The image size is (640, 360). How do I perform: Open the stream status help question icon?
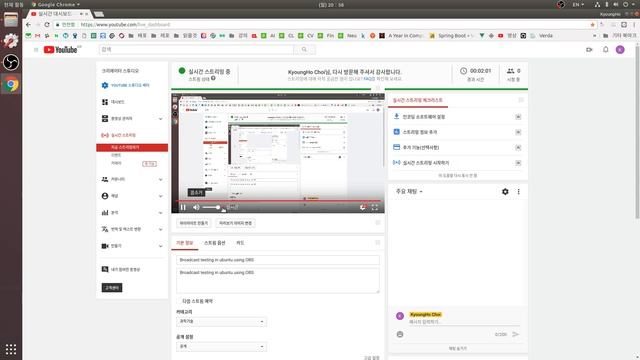213,78
